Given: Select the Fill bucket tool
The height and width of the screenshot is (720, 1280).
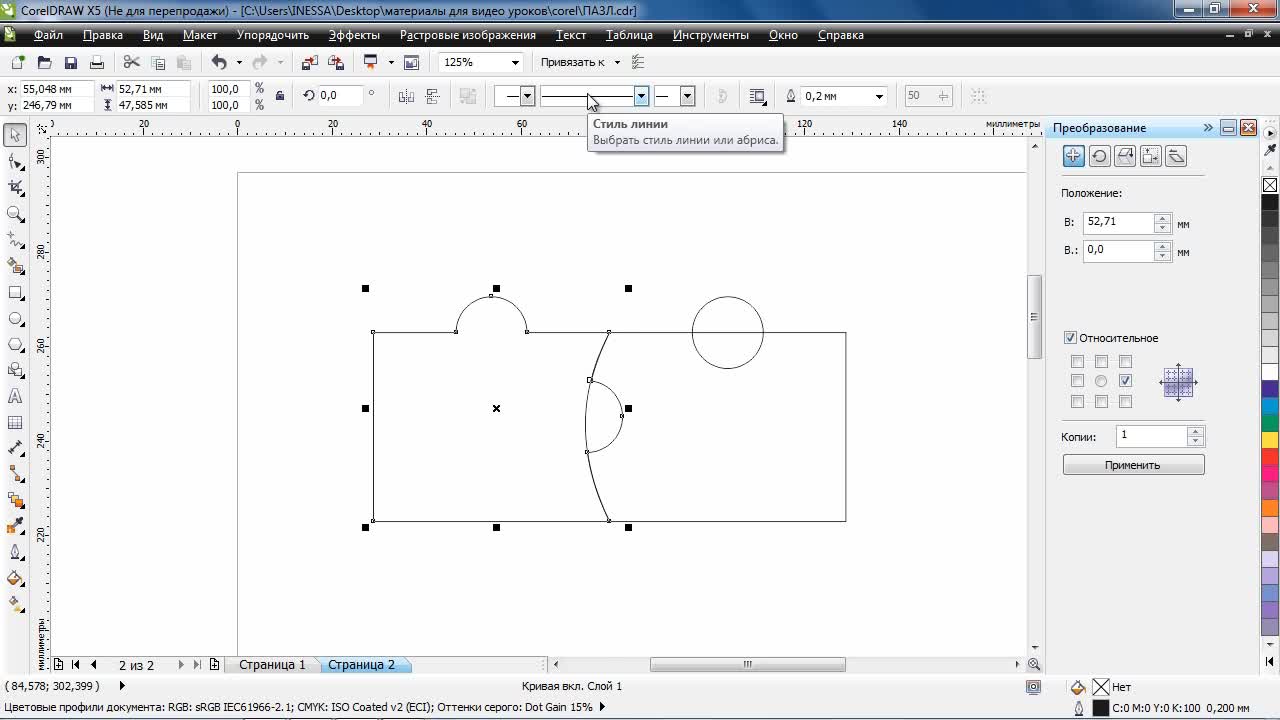Looking at the screenshot, I should 15,578.
